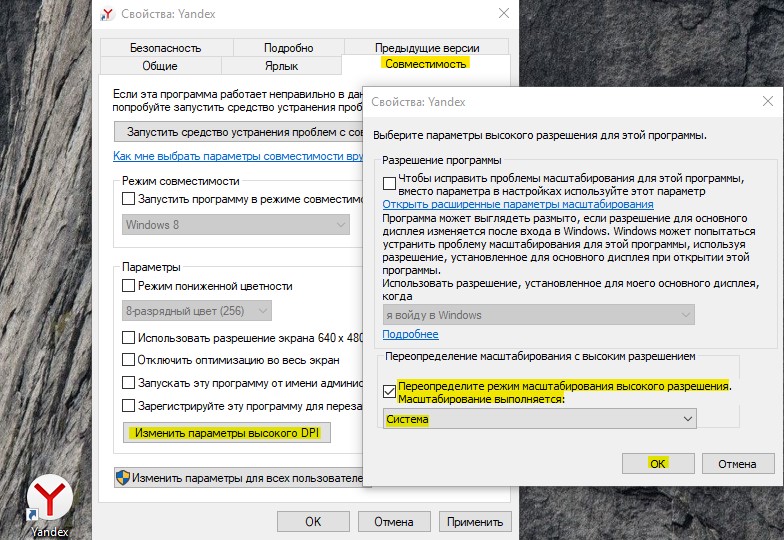Image resolution: width=784 pixels, height=540 pixels.
Task: Click 'Изменить параметры для всех пользователей' button
Action: [x=240, y=478]
